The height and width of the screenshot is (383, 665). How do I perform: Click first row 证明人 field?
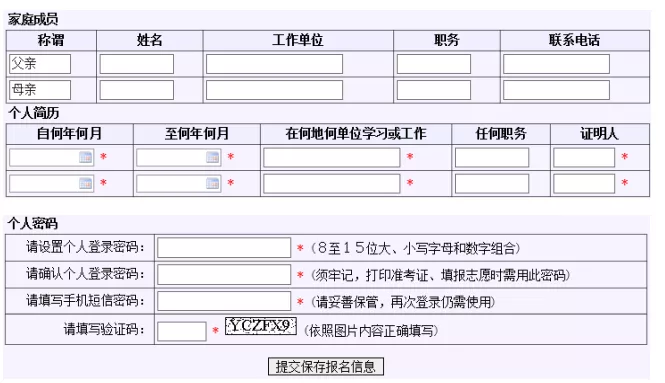click(x=584, y=157)
